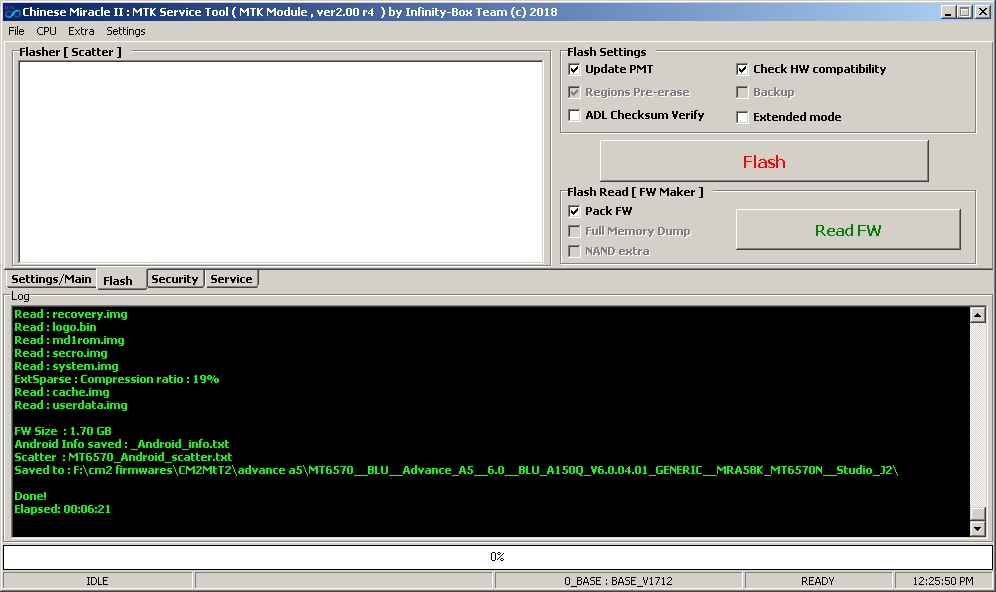Click the log scrollbar thumb
996x592 pixels.
[x=978, y=514]
